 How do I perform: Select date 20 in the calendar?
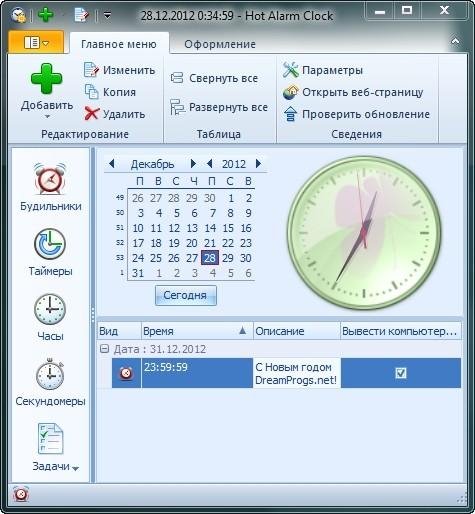click(192, 243)
